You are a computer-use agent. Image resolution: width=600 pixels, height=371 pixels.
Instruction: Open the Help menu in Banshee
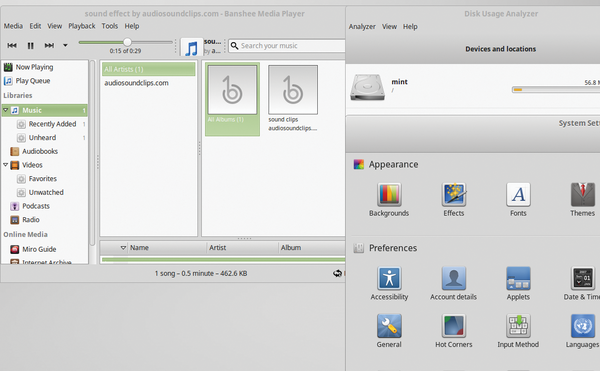click(132, 26)
